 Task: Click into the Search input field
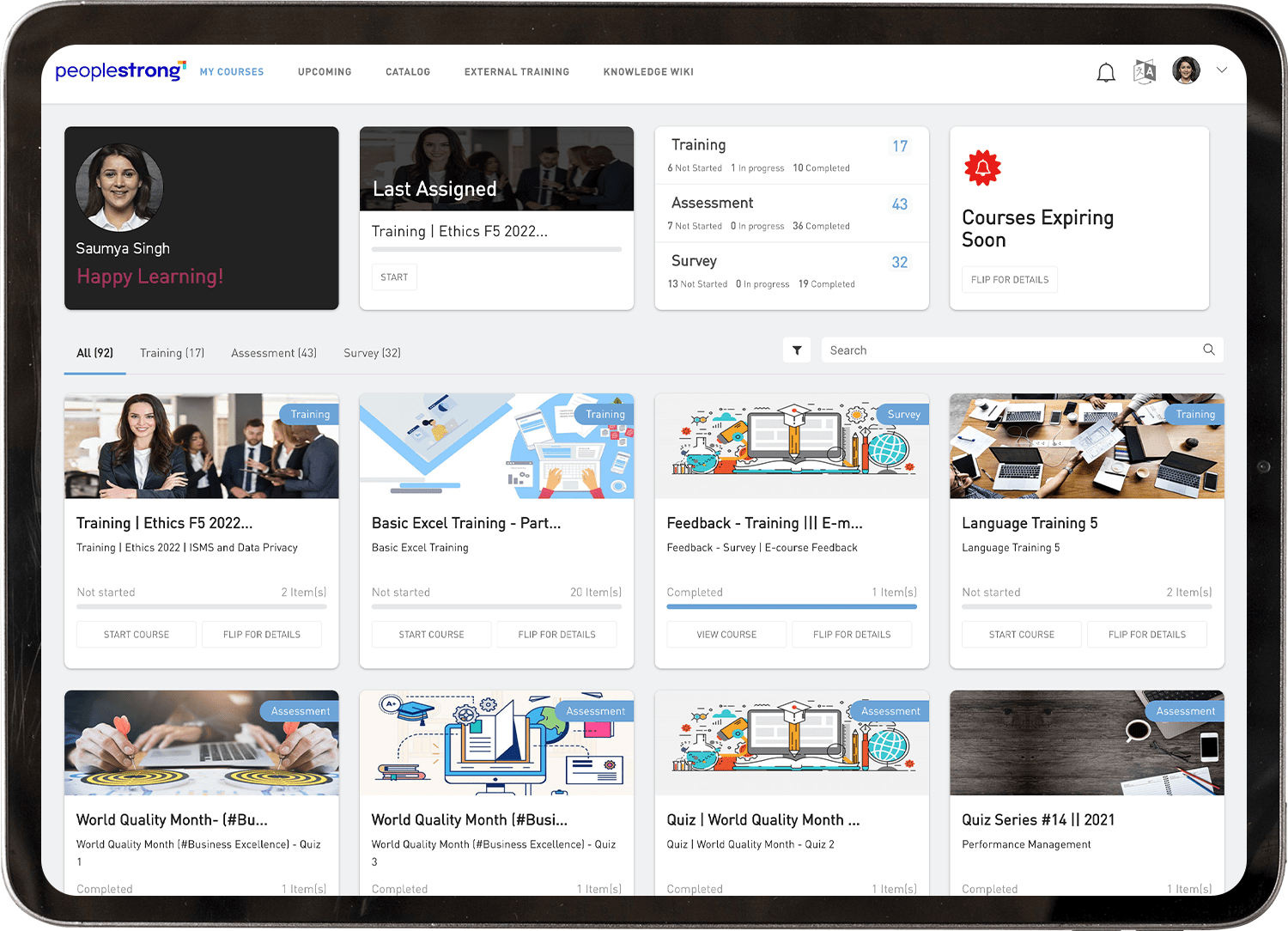(1009, 350)
